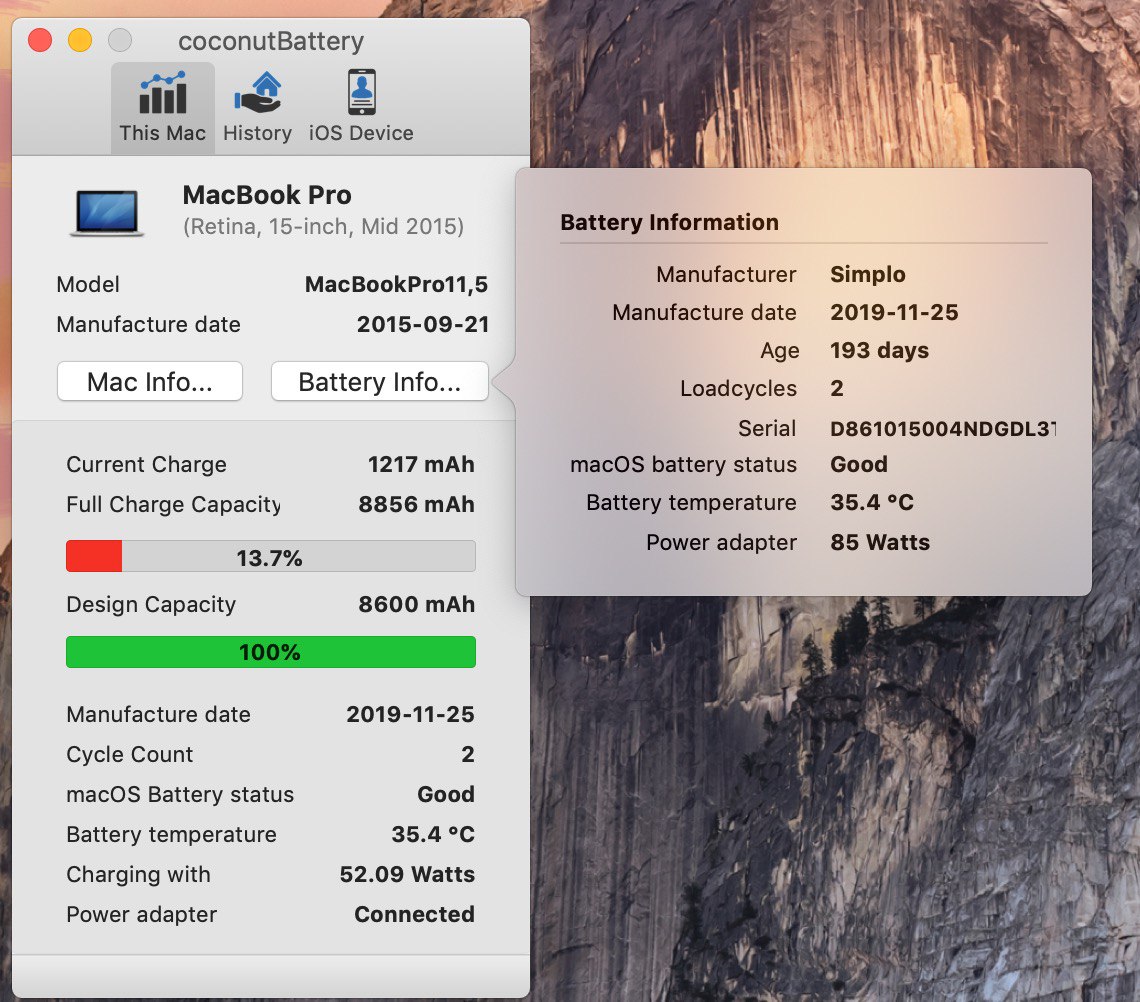Click the MacBook Pro laptop image

(107, 213)
